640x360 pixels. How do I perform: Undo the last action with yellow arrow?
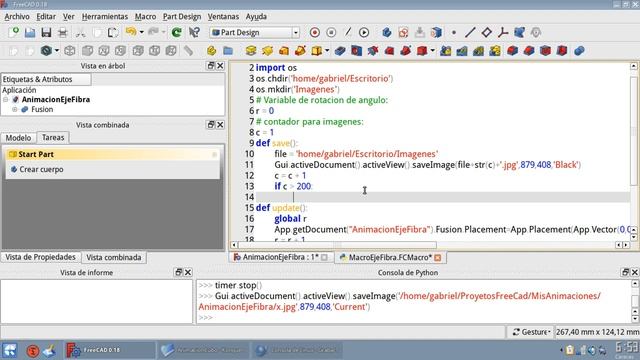click(x=131, y=32)
